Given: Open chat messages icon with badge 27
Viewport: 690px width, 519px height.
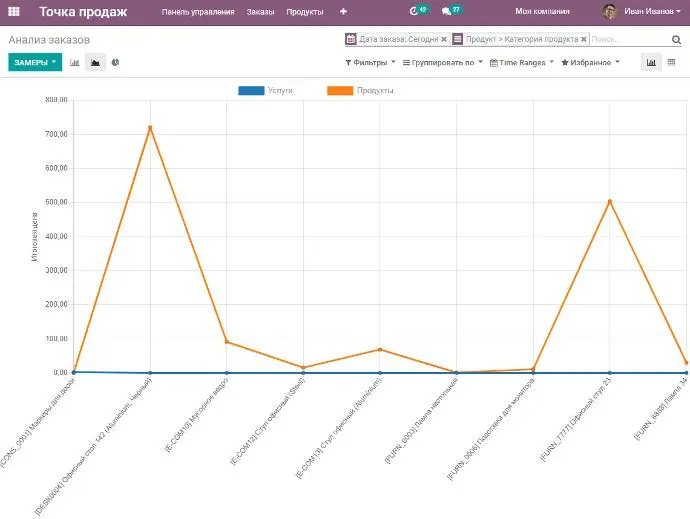Looking at the screenshot, I should click(449, 12).
